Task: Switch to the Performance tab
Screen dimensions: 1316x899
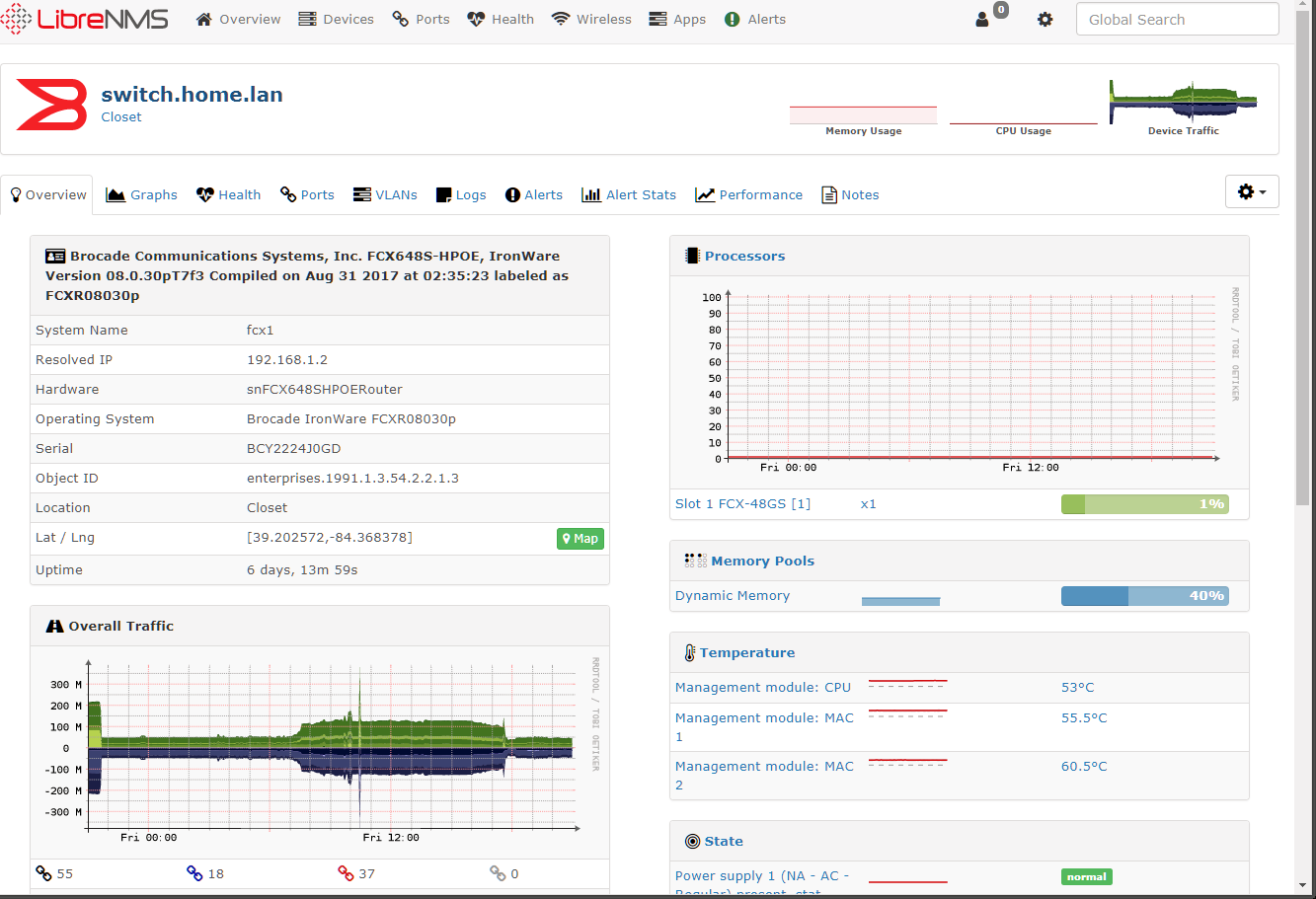Action: point(749,194)
